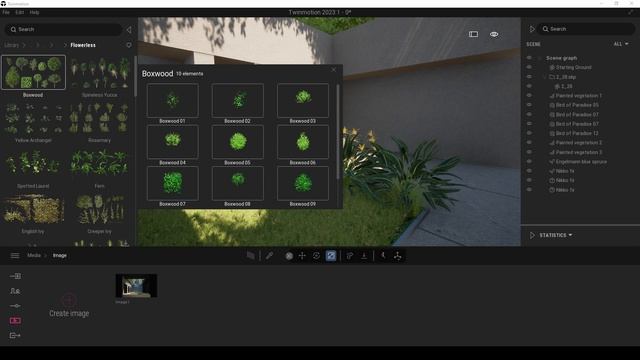Select the Starting Ground tree row

(571, 67)
